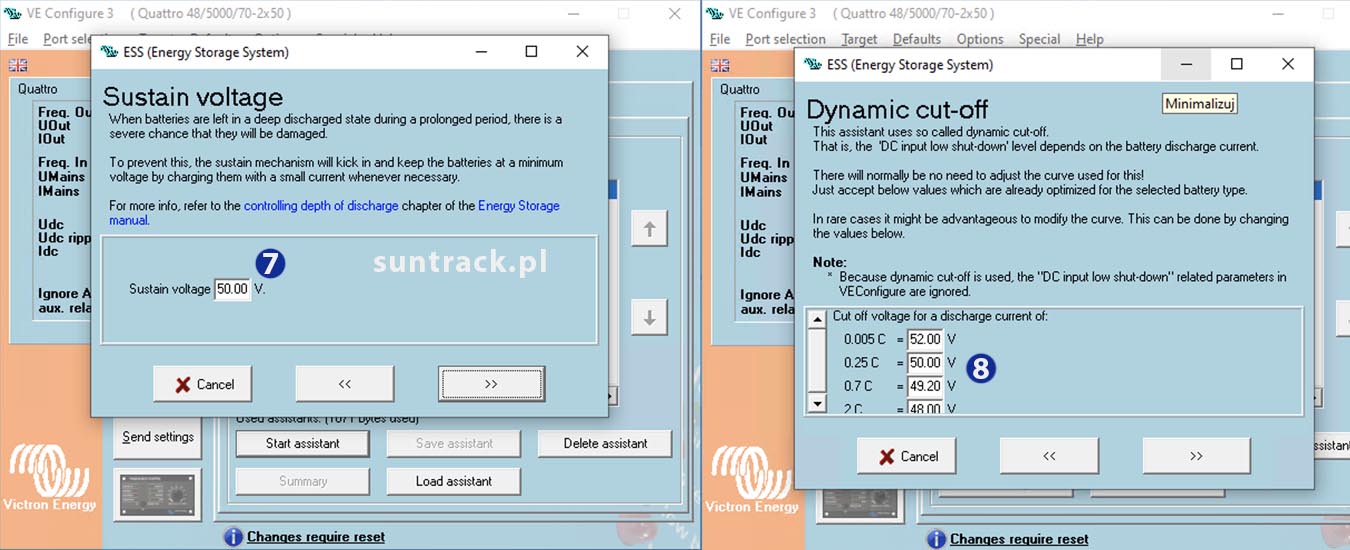
Task: Go back from Dynamic cut-off page
Action: pyautogui.click(x=1049, y=456)
